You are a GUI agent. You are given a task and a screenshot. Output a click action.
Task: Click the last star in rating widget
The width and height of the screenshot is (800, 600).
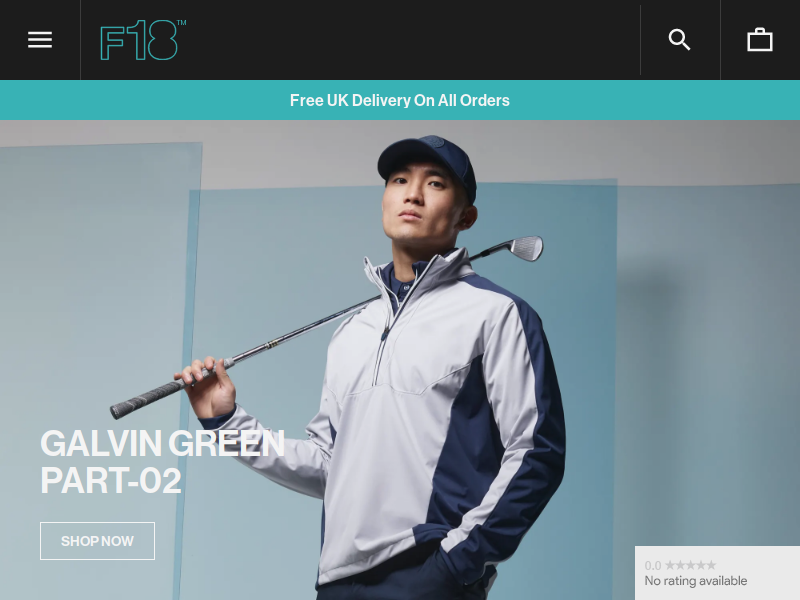710,565
